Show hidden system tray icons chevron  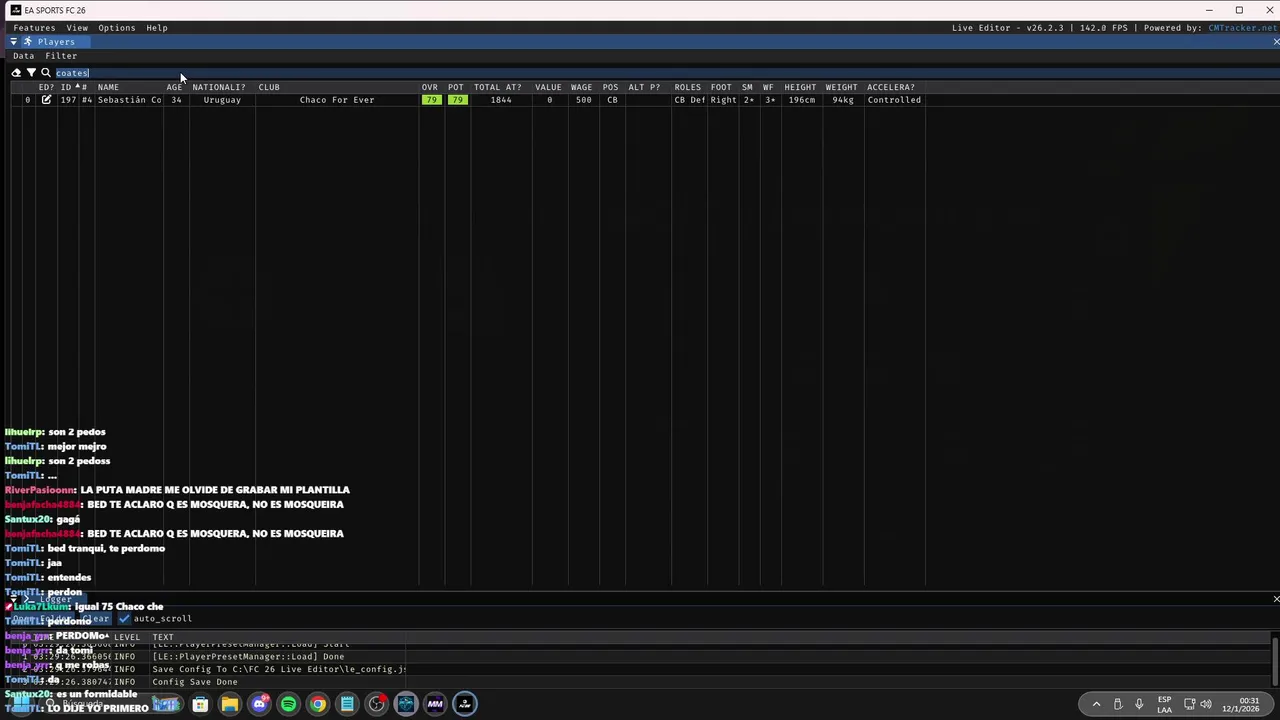click(x=1096, y=704)
